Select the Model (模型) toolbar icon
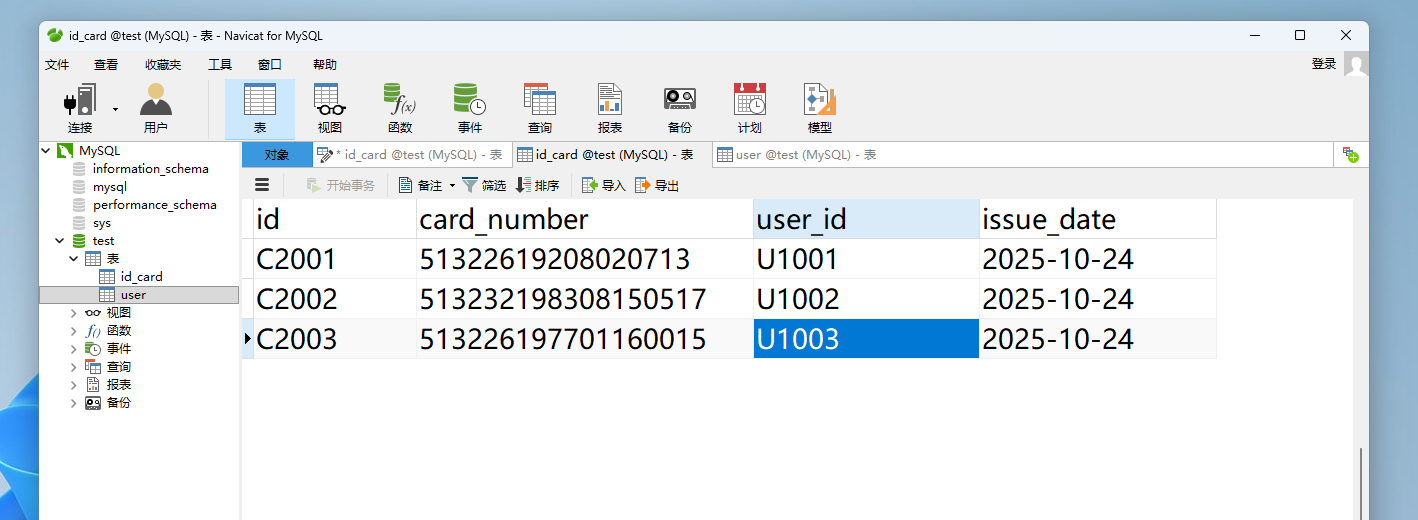Screen dimensions: 1418x520 [x=820, y=109]
